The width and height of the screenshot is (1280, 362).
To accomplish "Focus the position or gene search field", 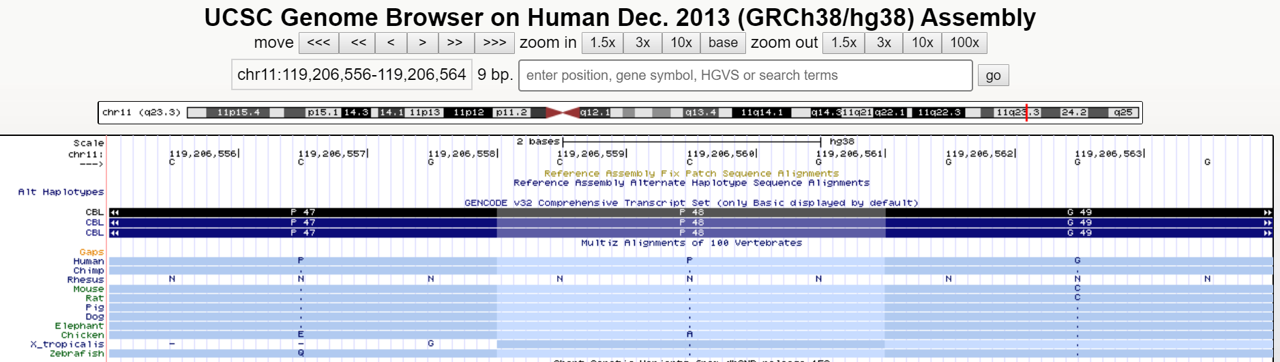I will (744, 76).
